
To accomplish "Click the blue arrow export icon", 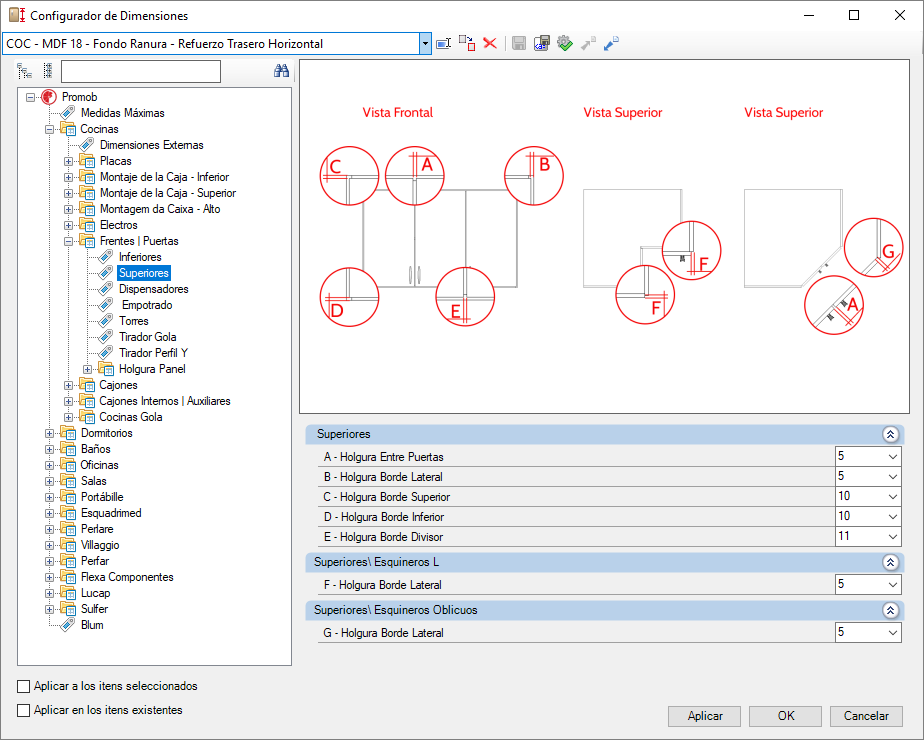I will 611,44.
